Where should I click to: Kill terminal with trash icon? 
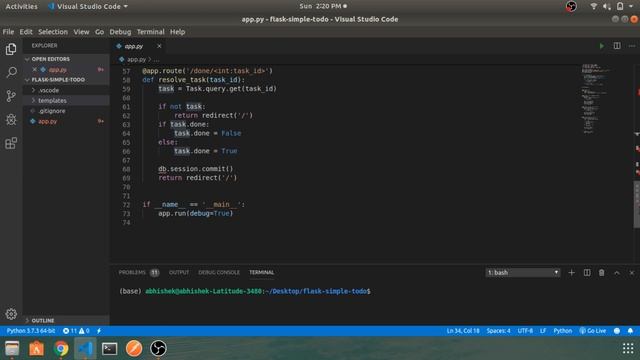(x=602, y=273)
